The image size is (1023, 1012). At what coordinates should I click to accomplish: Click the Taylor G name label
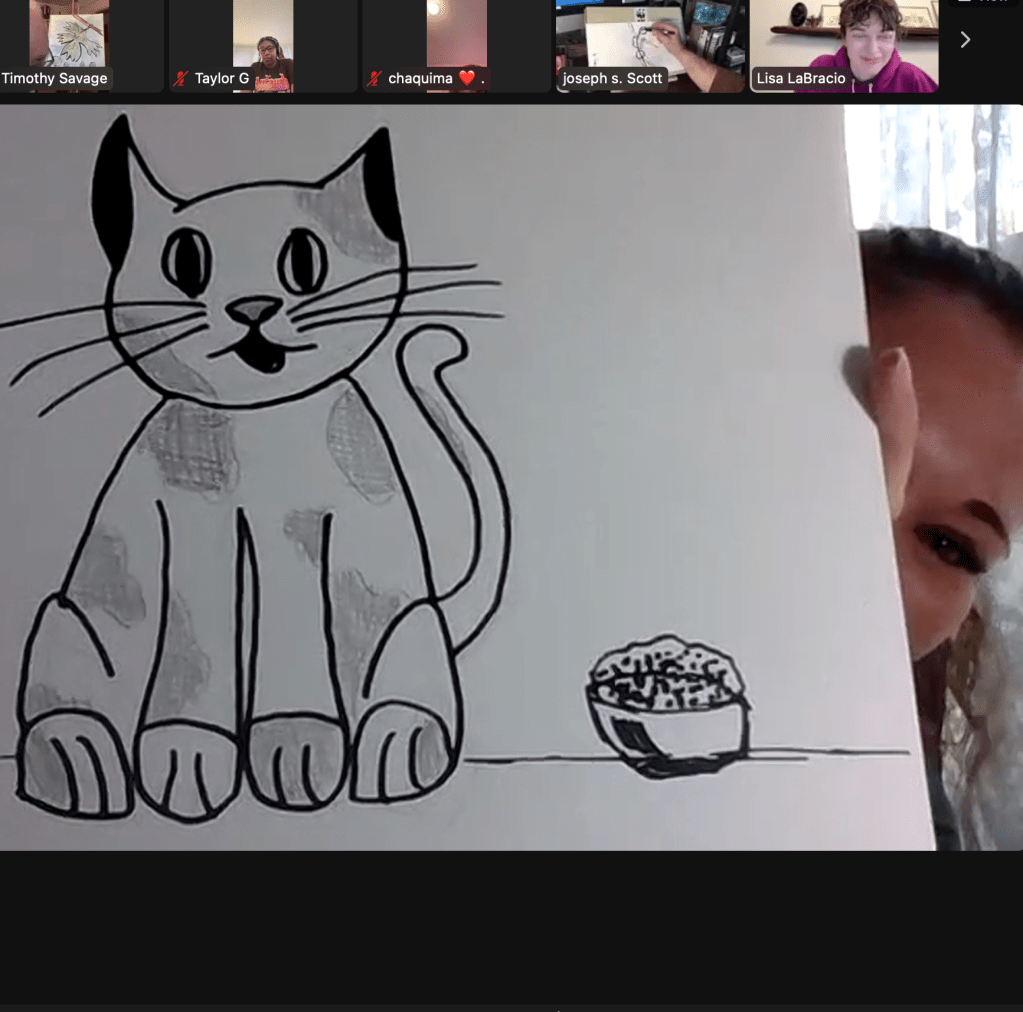click(x=221, y=78)
